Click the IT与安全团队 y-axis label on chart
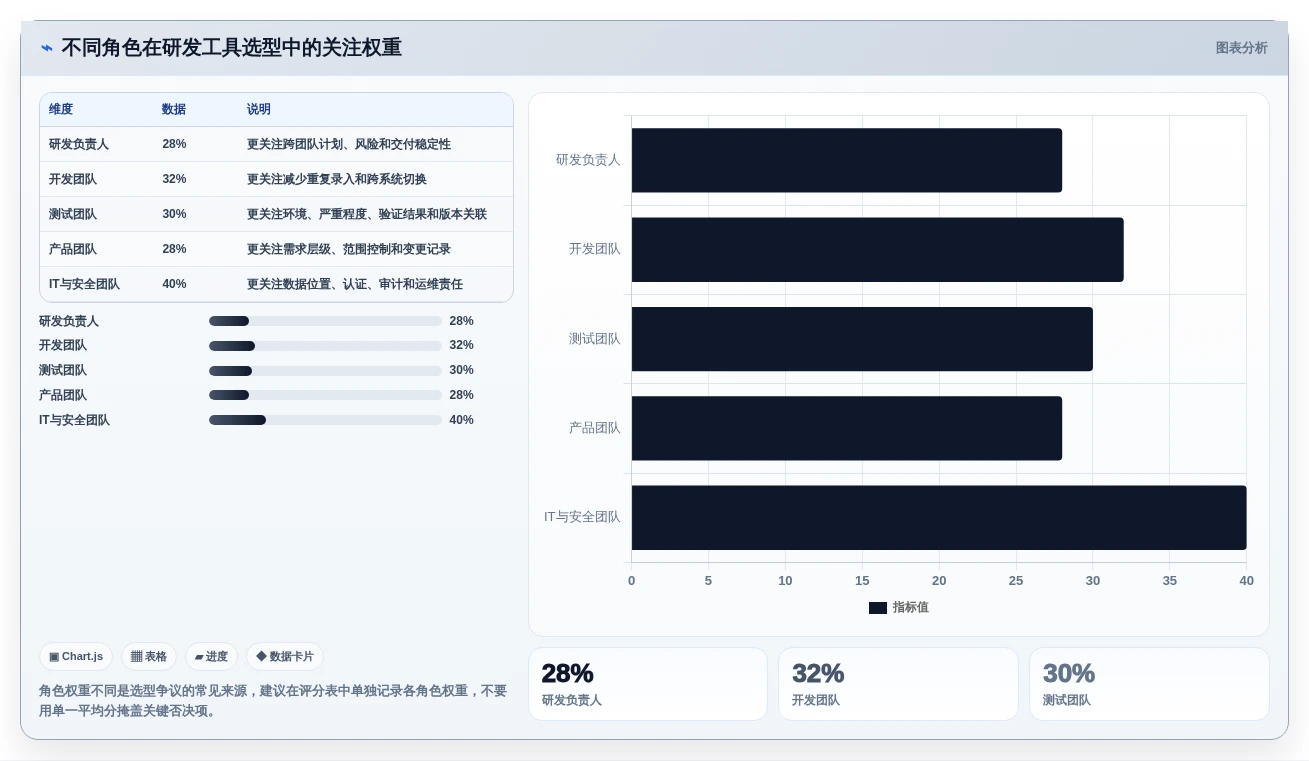Screen dimensions: 1309x761 pyautogui.click(x=582, y=517)
